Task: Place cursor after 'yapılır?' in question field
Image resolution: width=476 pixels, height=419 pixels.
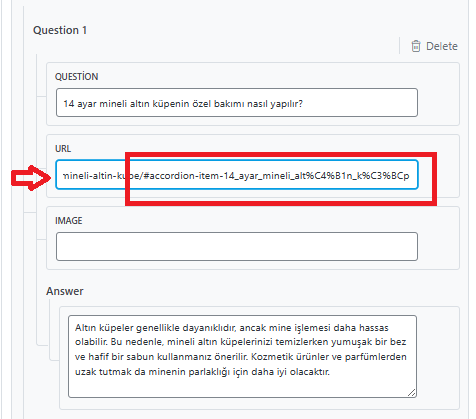Action: [x=303, y=104]
